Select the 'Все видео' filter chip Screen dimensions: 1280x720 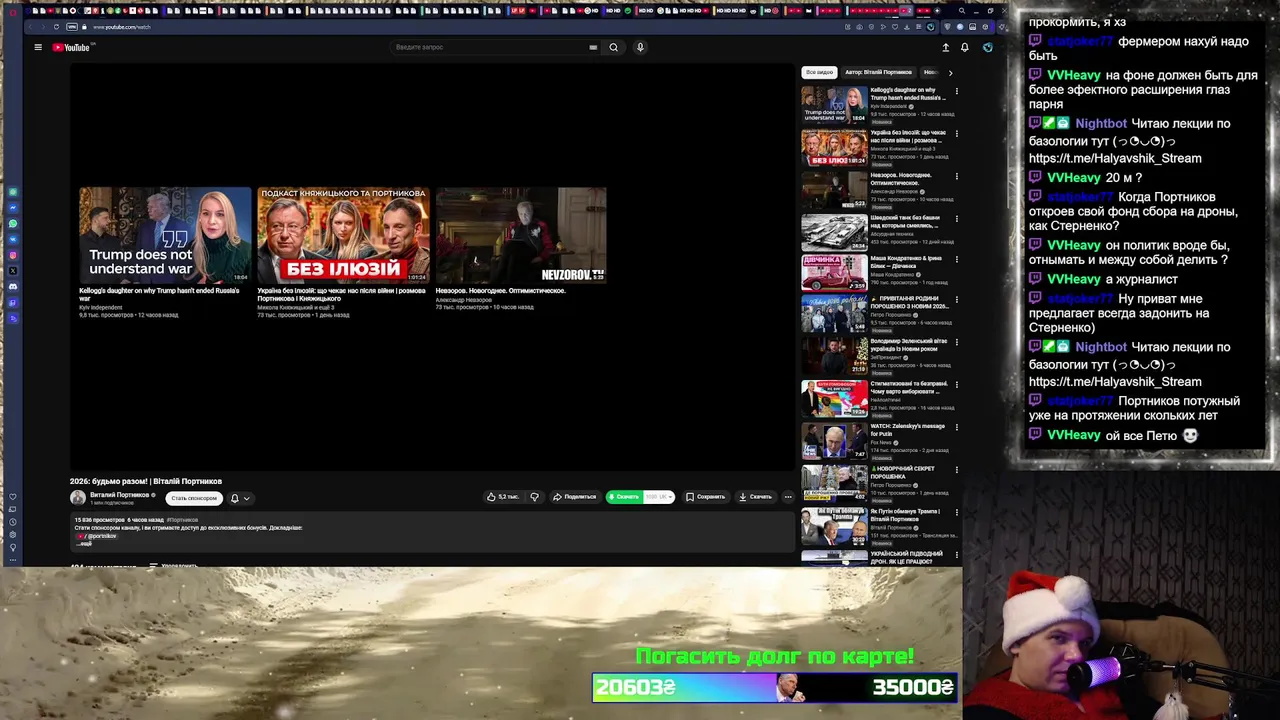click(819, 72)
